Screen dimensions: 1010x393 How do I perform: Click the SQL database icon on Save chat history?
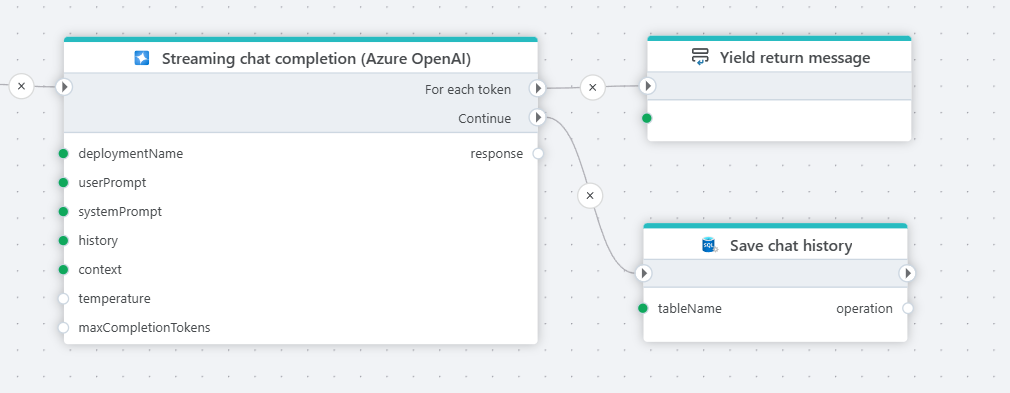(710, 245)
